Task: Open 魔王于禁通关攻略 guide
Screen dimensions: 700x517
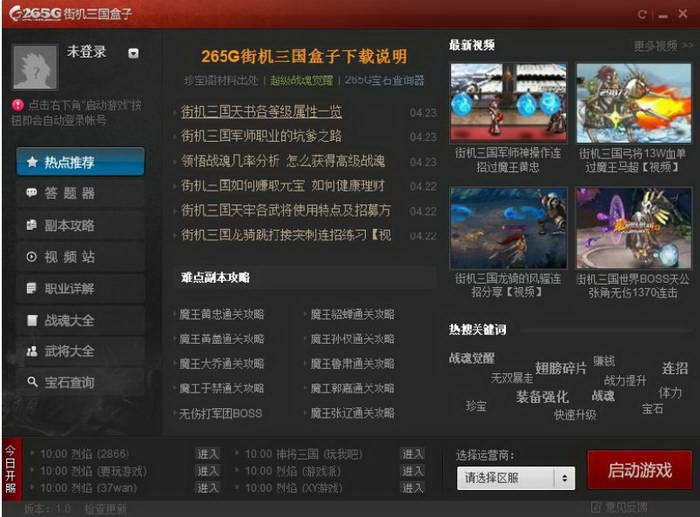Action: point(221,388)
